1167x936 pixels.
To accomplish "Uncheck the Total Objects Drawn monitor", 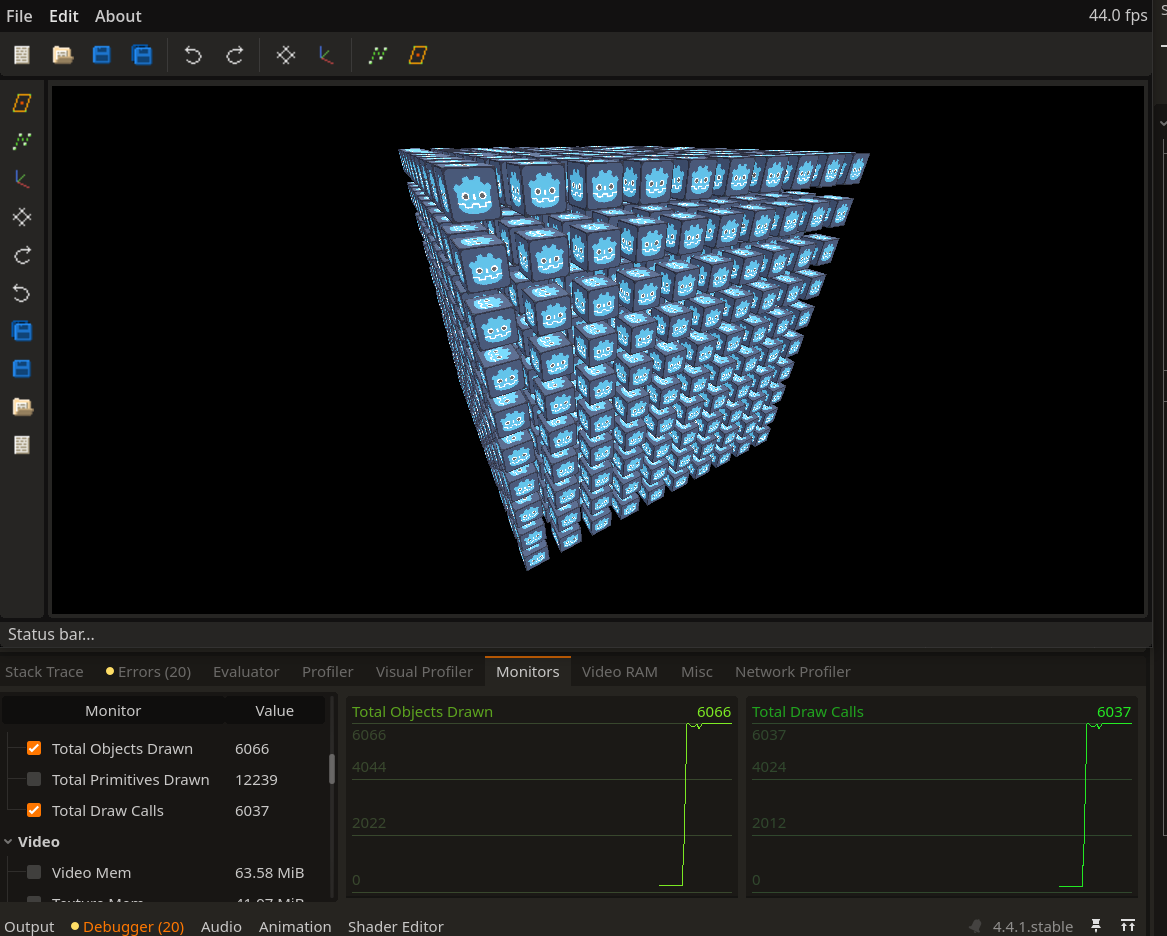I will point(34,748).
